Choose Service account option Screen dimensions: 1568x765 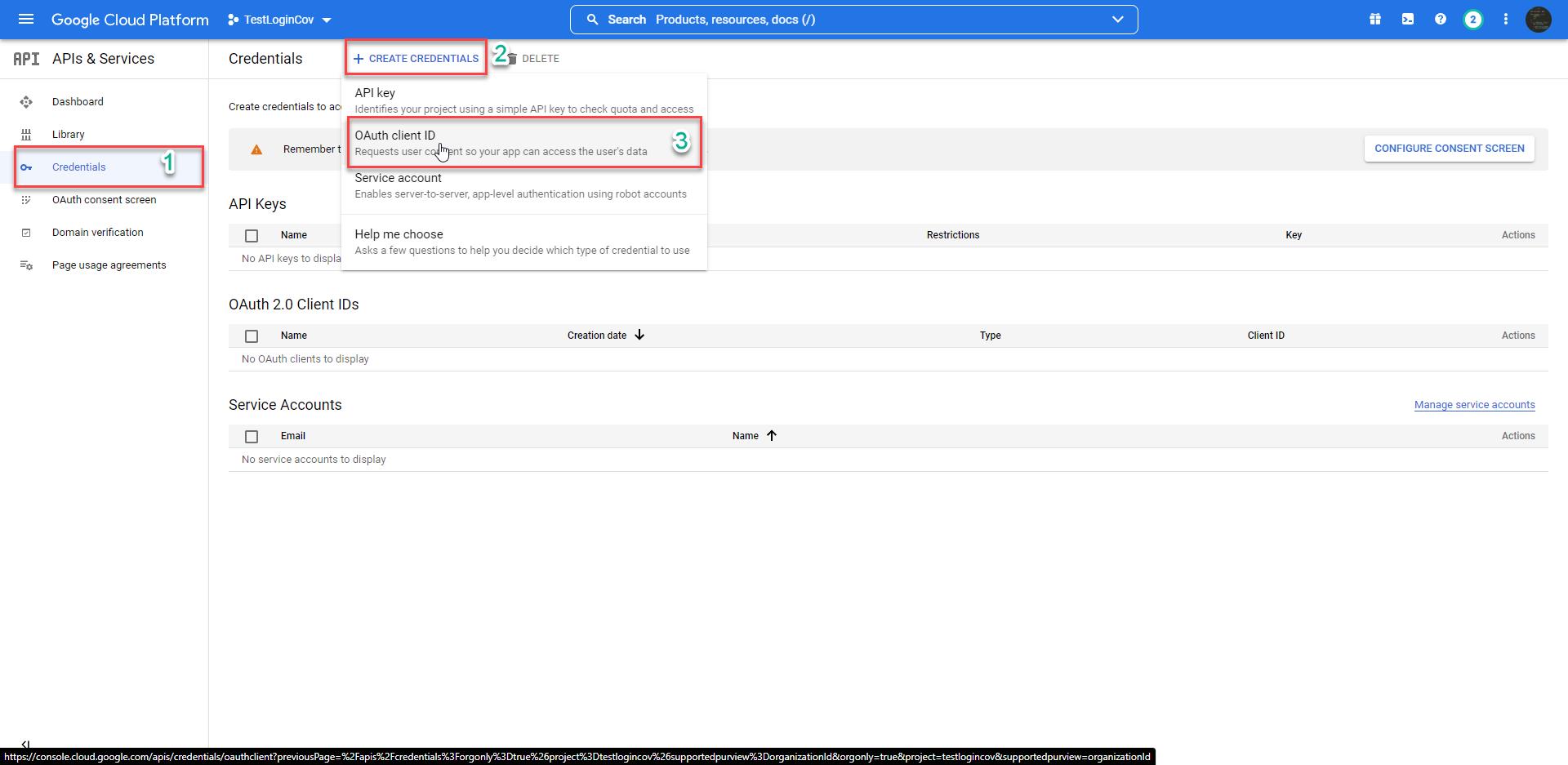click(x=524, y=185)
